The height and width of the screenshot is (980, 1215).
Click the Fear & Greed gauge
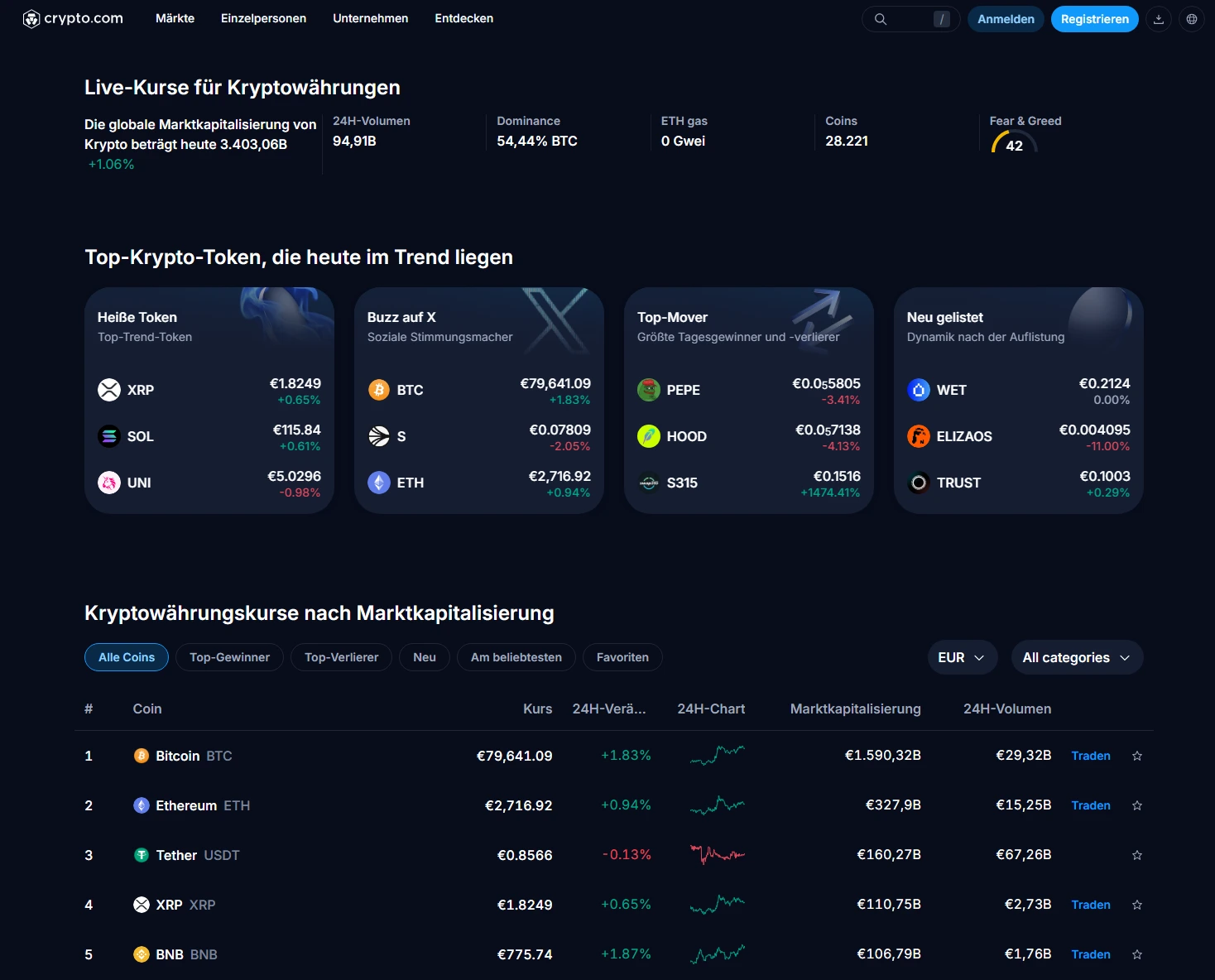(x=1014, y=142)
